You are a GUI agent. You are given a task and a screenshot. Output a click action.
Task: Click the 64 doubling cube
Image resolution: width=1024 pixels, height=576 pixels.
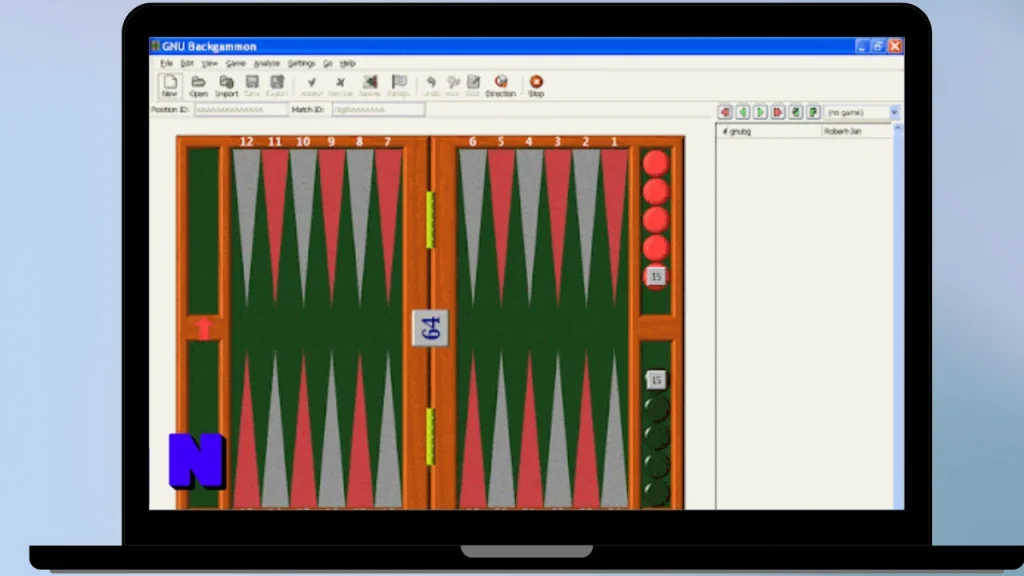[430, 328]
